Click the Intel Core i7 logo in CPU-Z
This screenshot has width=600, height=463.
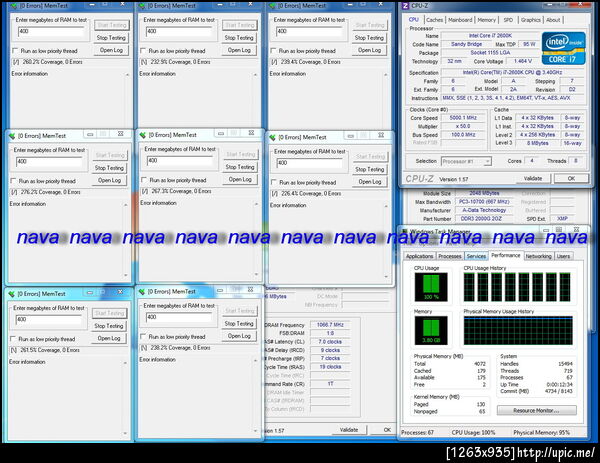point(563,49)
